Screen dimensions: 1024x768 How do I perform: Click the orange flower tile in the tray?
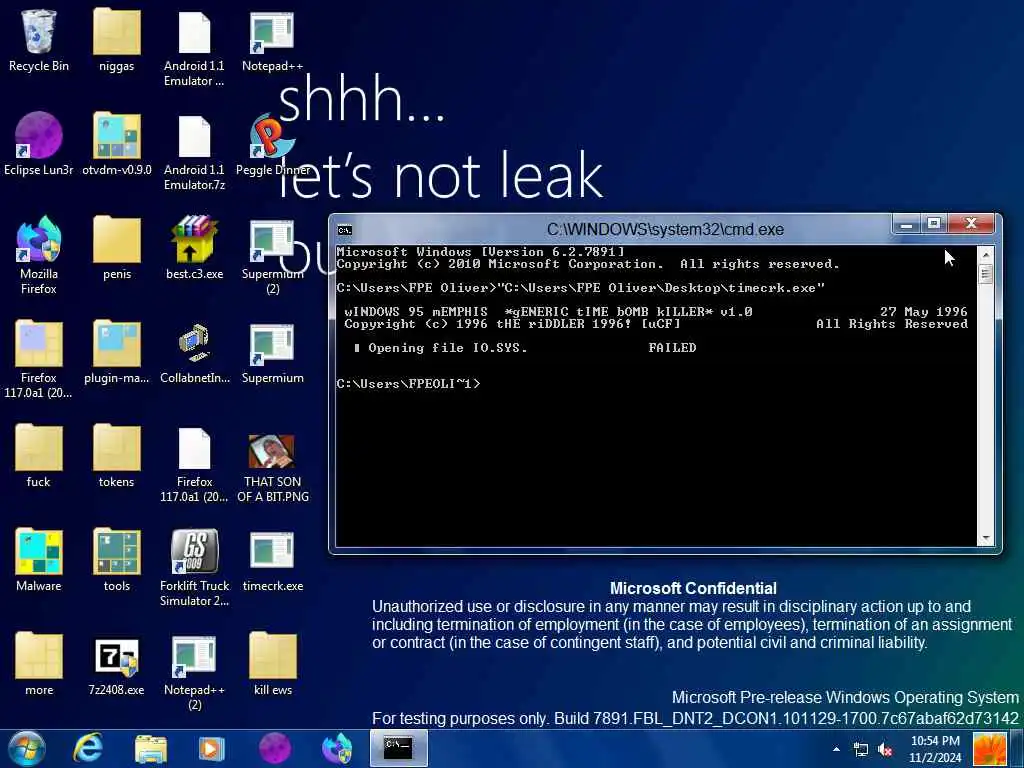(989, 748)
